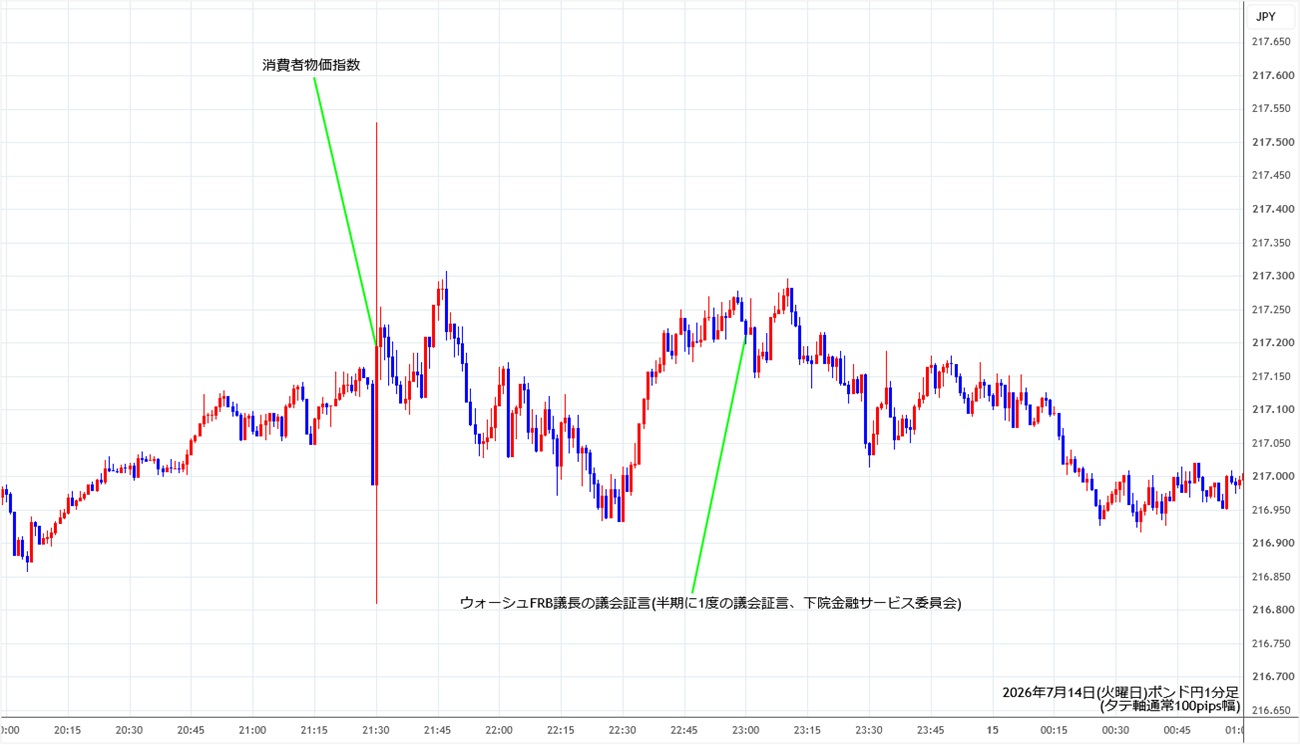Viewport: 1300px width, 745px height.
Task: Click the 22:00 time axis label
Action: click(499, 730)
